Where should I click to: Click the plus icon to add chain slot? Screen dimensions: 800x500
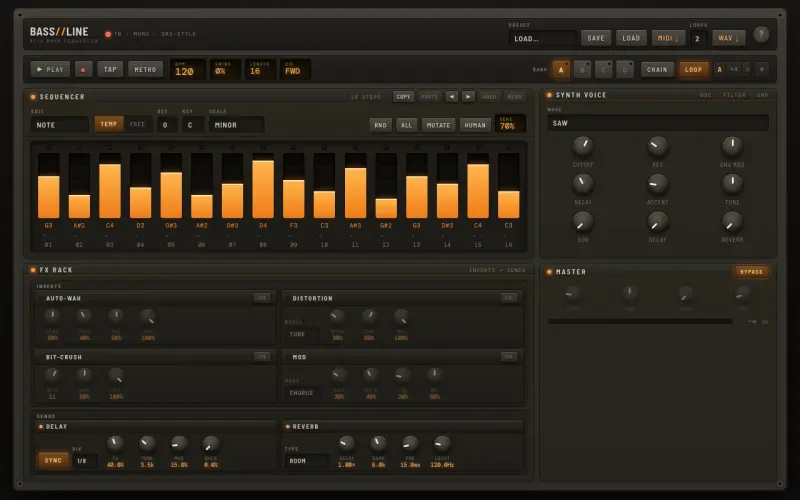click(762, 69)
